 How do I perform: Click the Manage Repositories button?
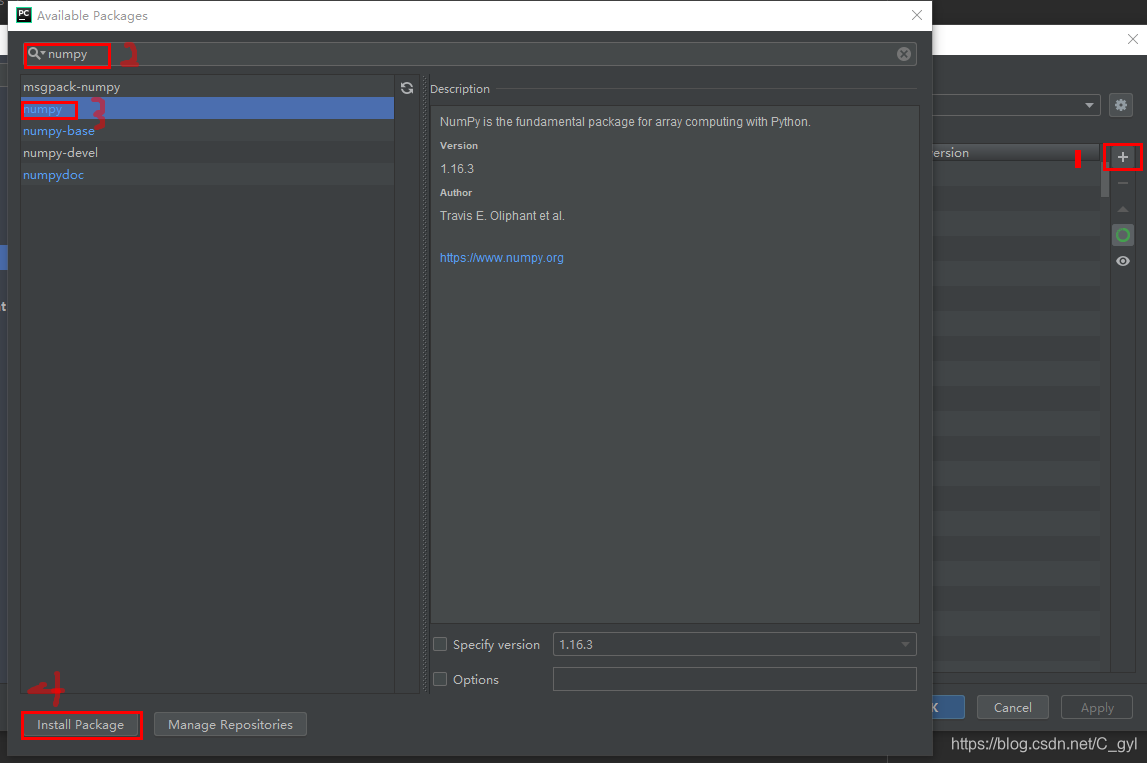coord(230,724)
